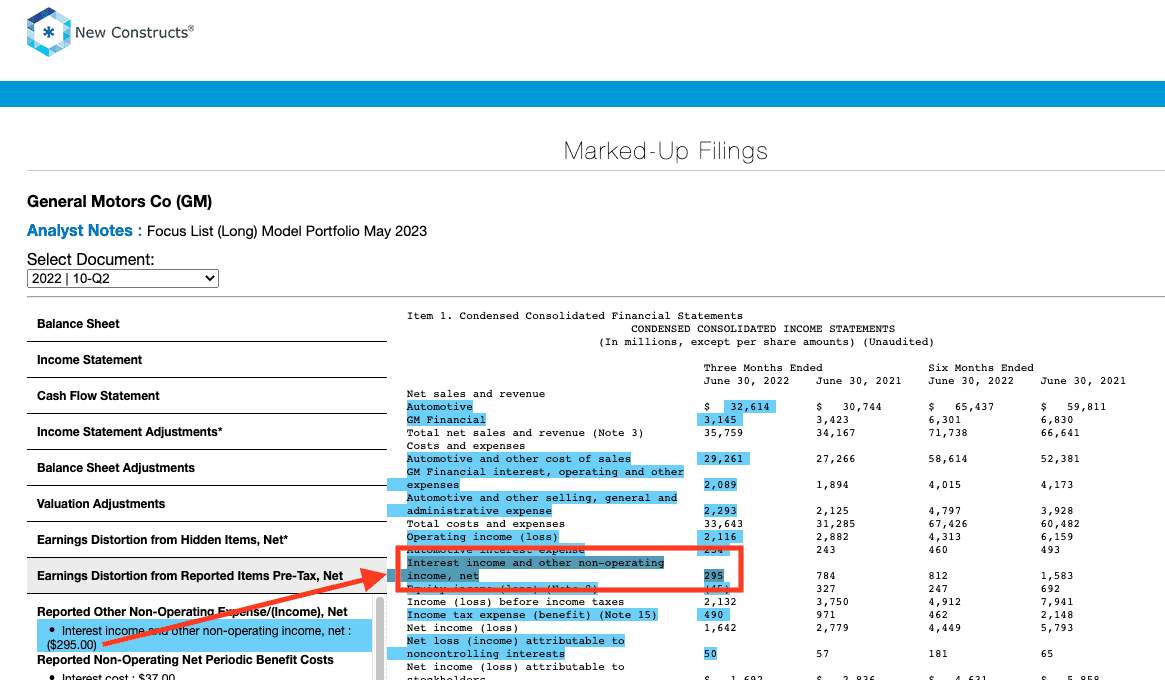Click highlighted GM Financial interest, operating and other expenses
Viewport: 1165px width, 680px height.
(x=545, y=479)
